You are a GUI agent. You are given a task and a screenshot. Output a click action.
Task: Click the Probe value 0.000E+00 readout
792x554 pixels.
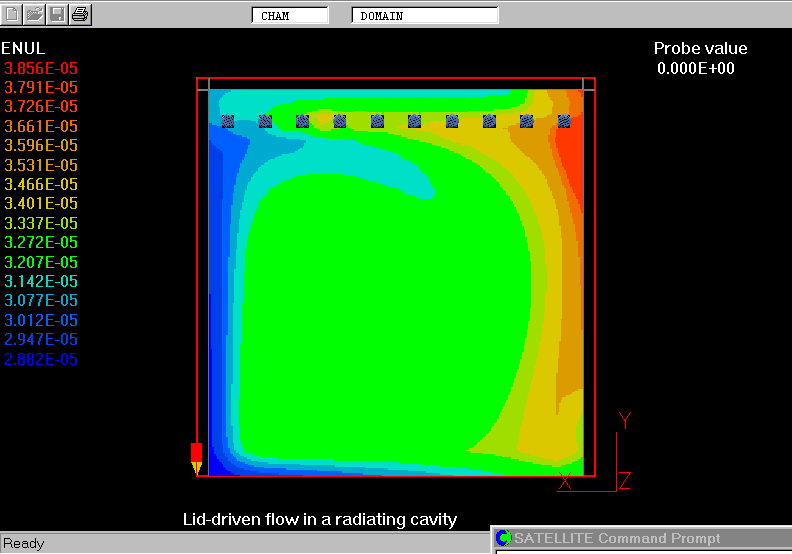coord(696,68)
